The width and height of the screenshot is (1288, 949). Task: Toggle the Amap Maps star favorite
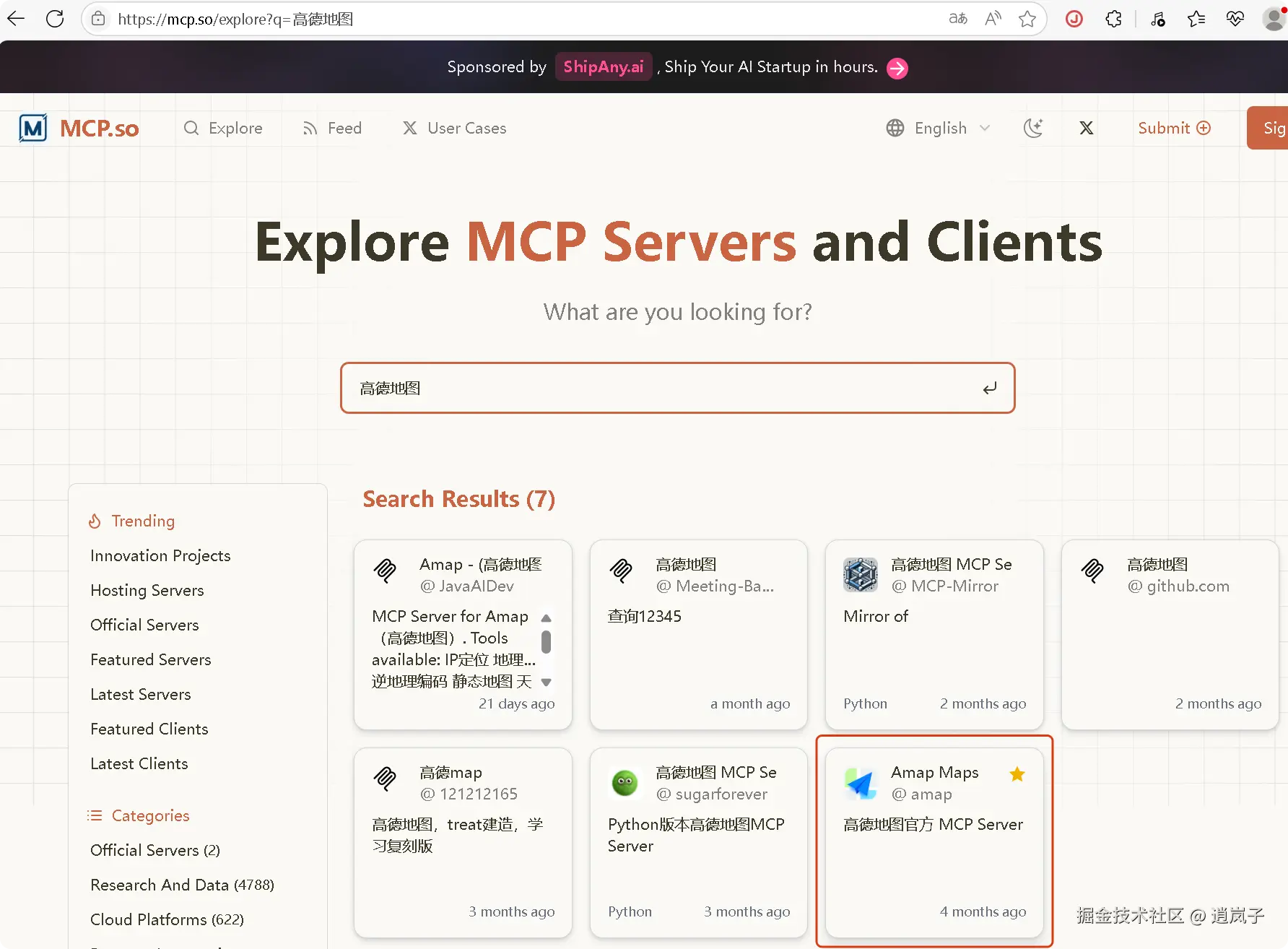(x=1017, y=774)
